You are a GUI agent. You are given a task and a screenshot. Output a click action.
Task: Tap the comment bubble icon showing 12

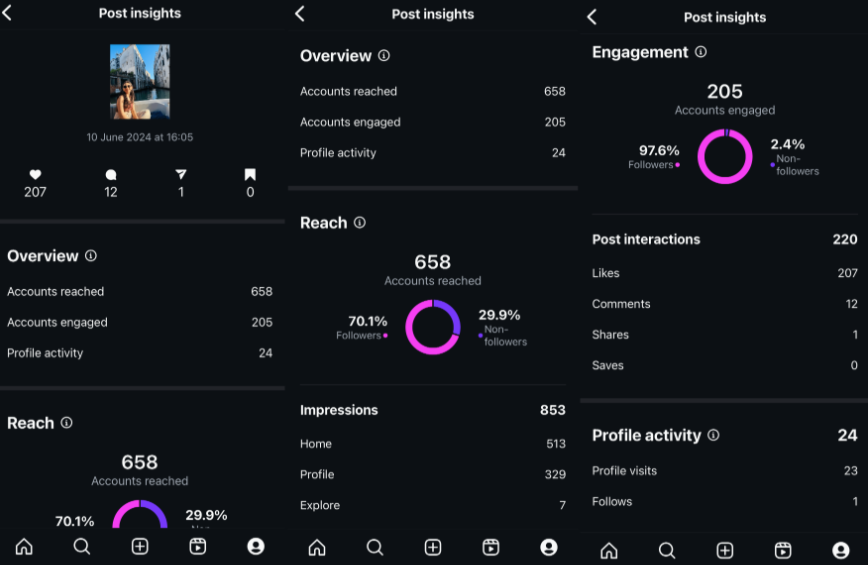point(111,175)
